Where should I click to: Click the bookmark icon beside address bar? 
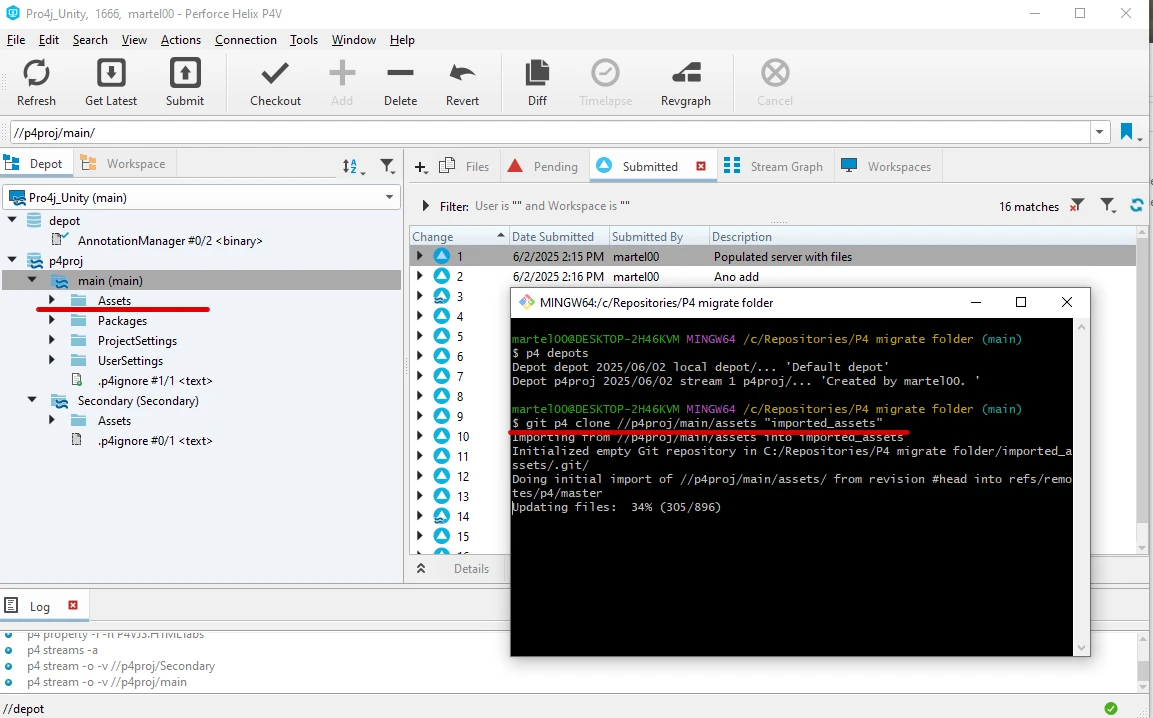(1127, 132)
